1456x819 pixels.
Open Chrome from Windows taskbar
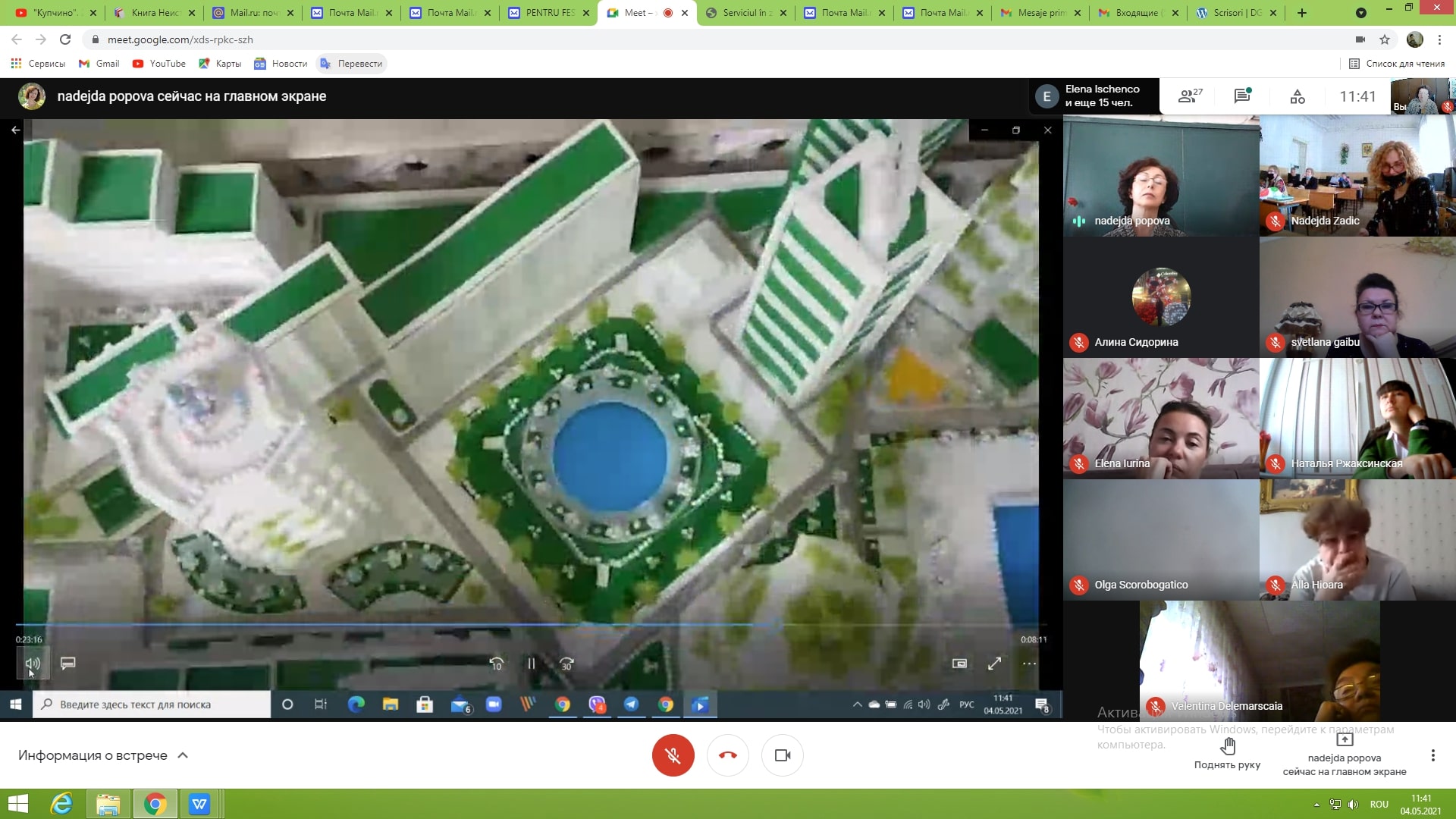point(155,804)
